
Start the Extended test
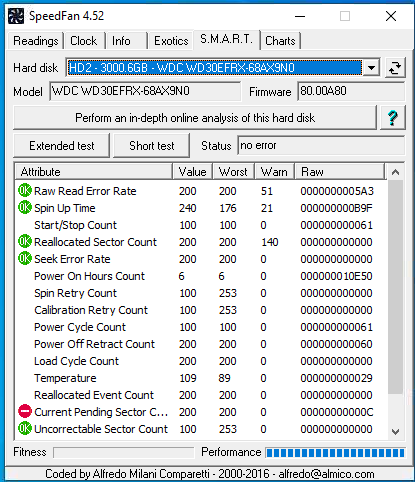(62, 146)
